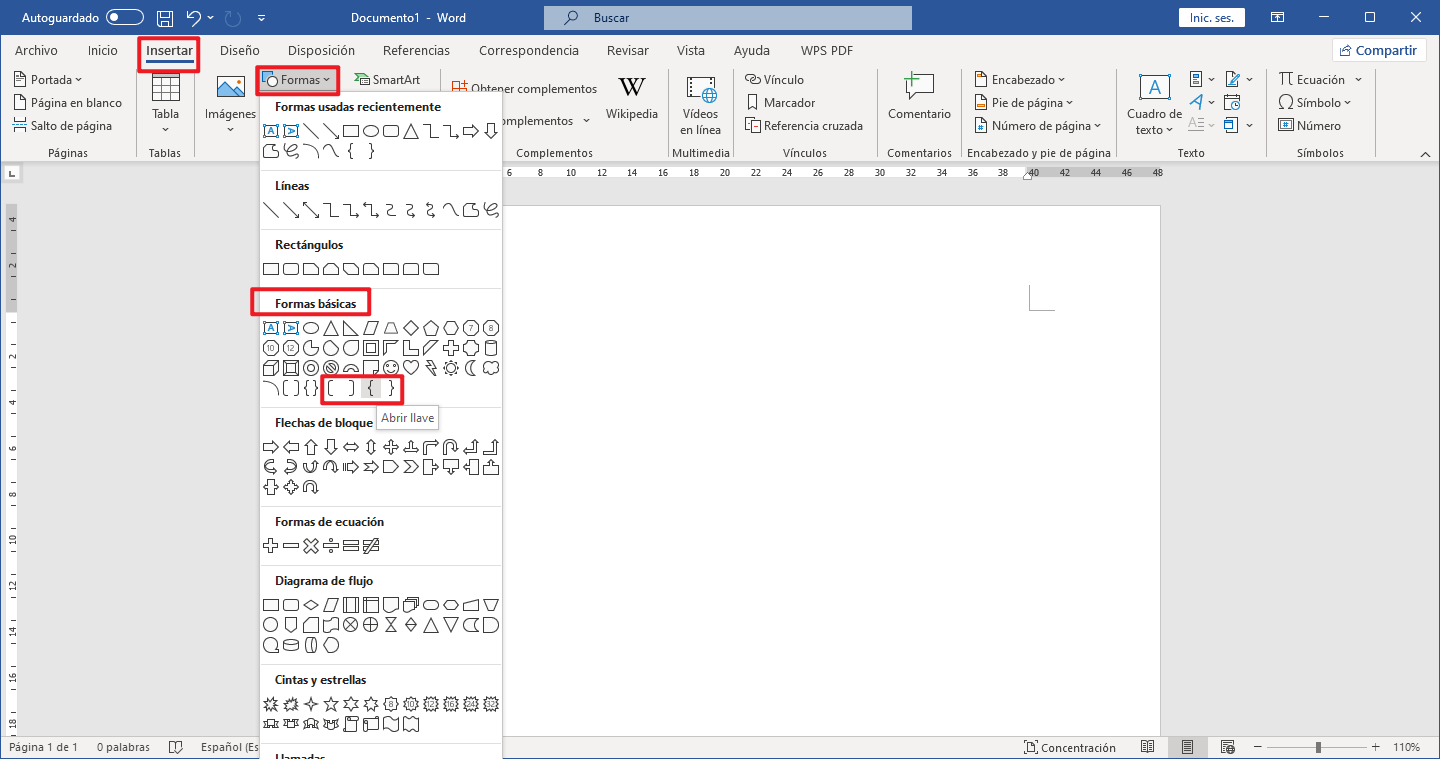The image size is (1440, 759).
Task: Open the Tabla dropdown
Action: click(165, 104)
